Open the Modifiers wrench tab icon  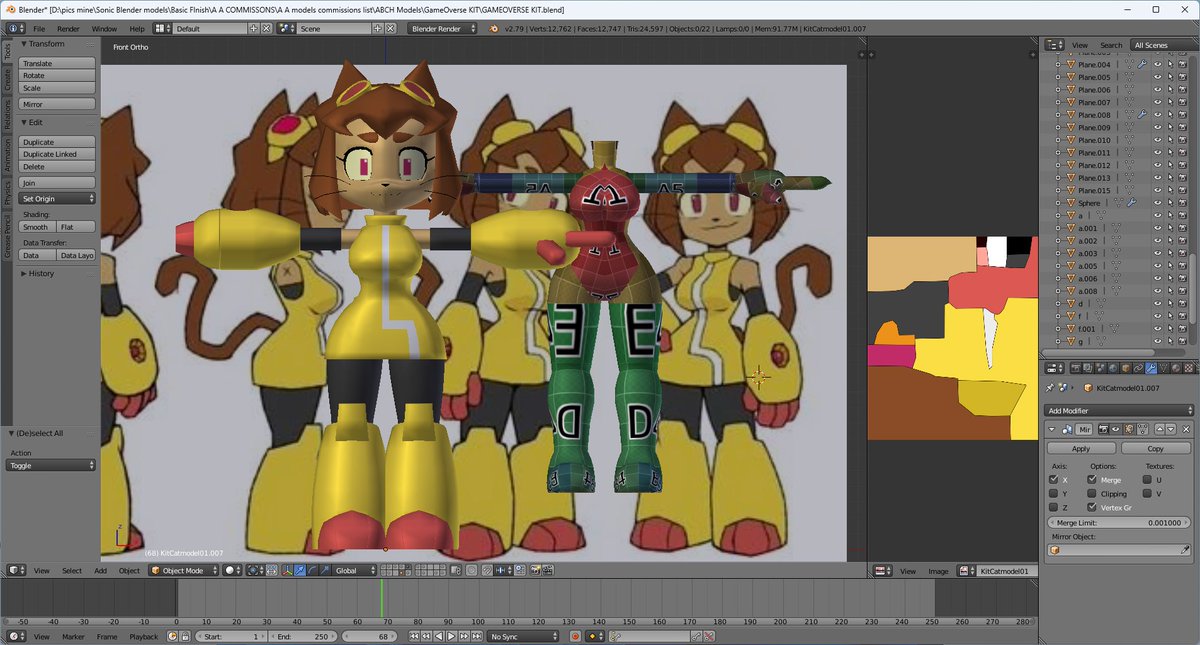tap(1151, 368)
